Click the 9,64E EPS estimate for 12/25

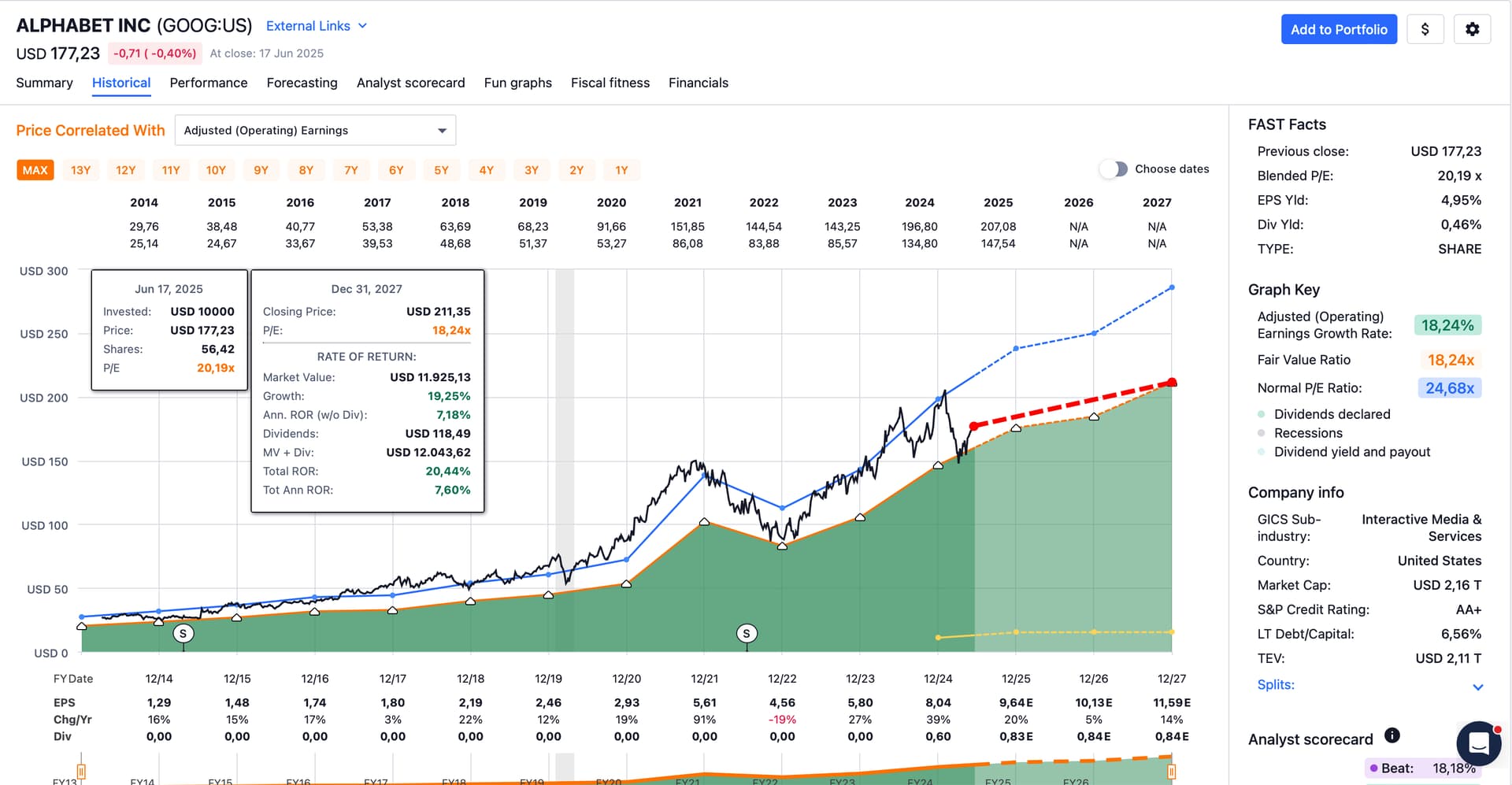1016,702
